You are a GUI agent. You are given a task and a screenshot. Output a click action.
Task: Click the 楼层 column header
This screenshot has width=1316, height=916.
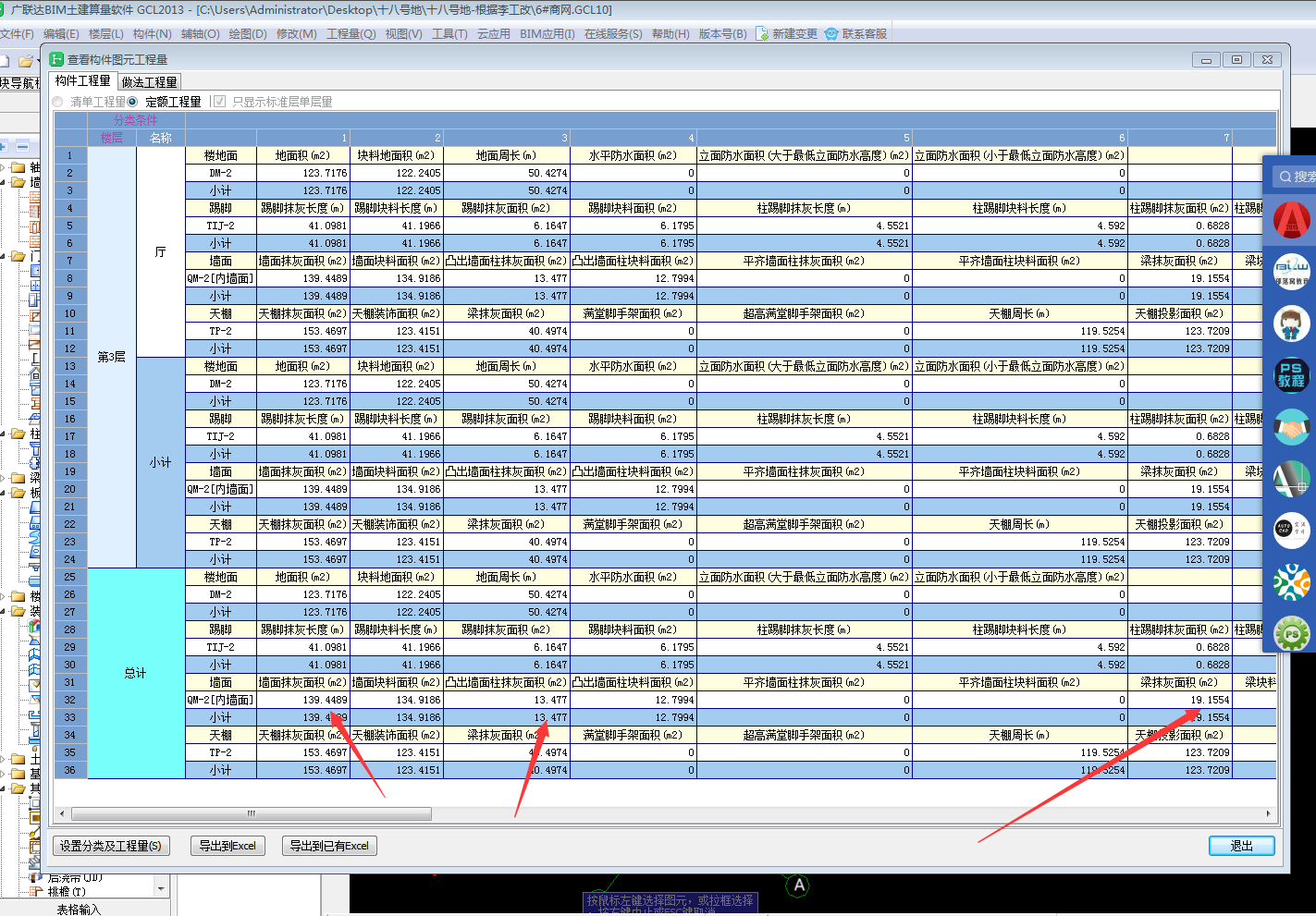click(112, 138)
